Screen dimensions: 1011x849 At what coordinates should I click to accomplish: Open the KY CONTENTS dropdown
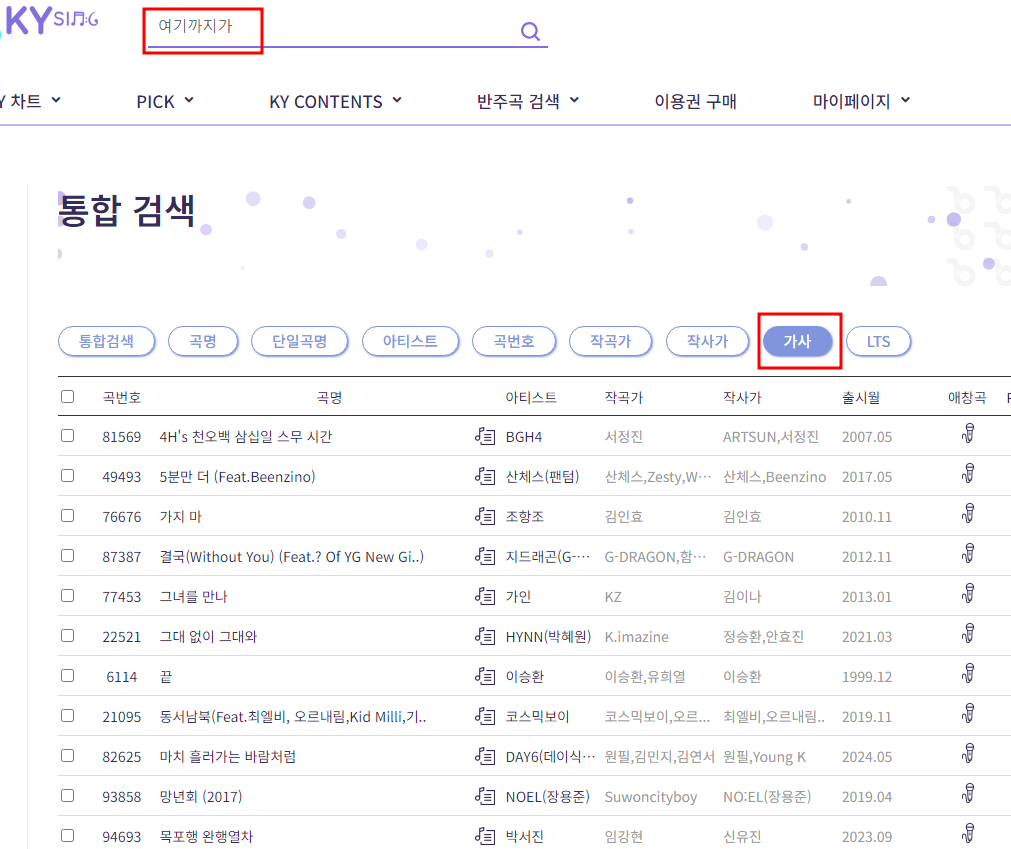334,100
